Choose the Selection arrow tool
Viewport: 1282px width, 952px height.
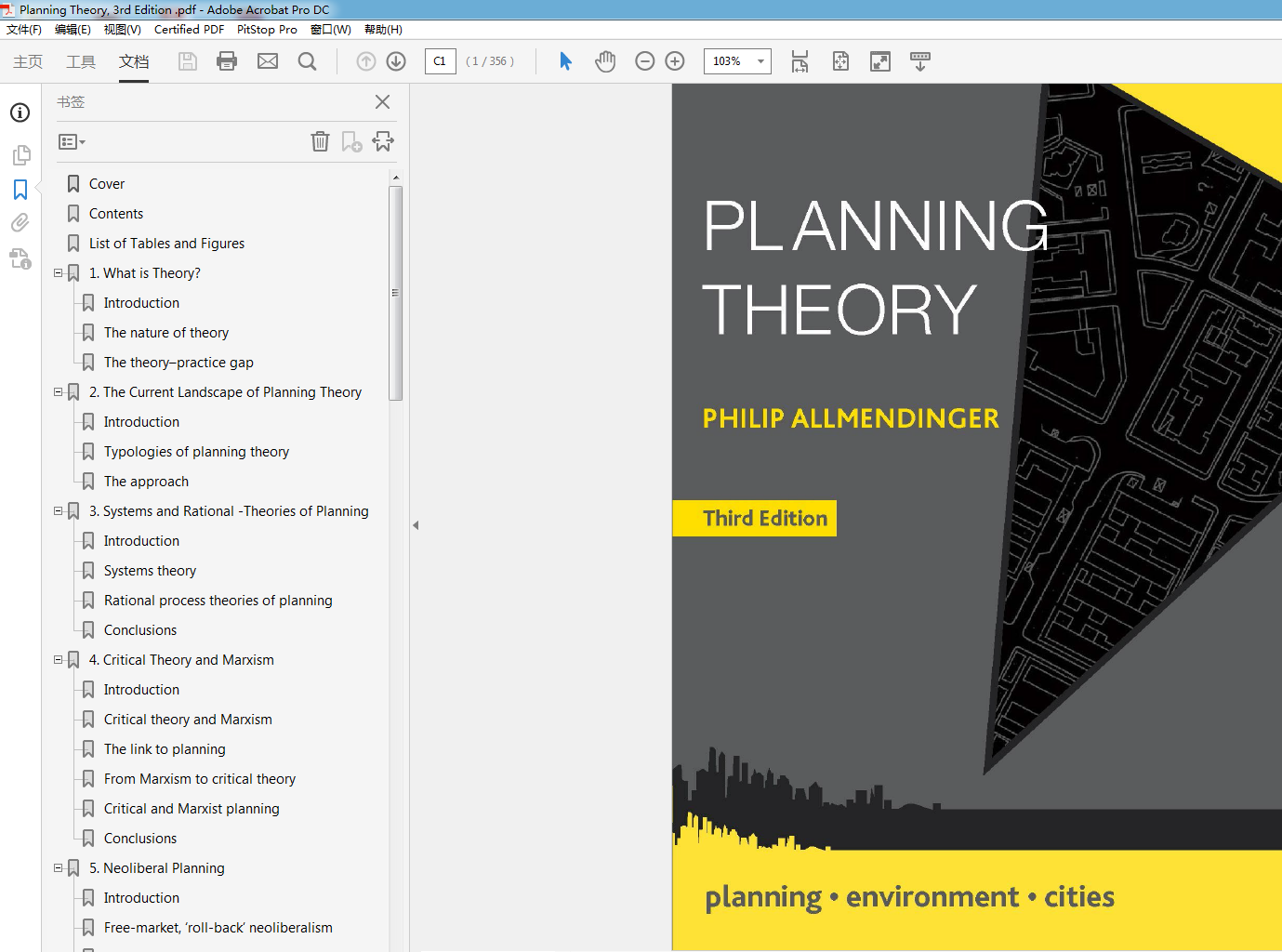coord(565,61)
